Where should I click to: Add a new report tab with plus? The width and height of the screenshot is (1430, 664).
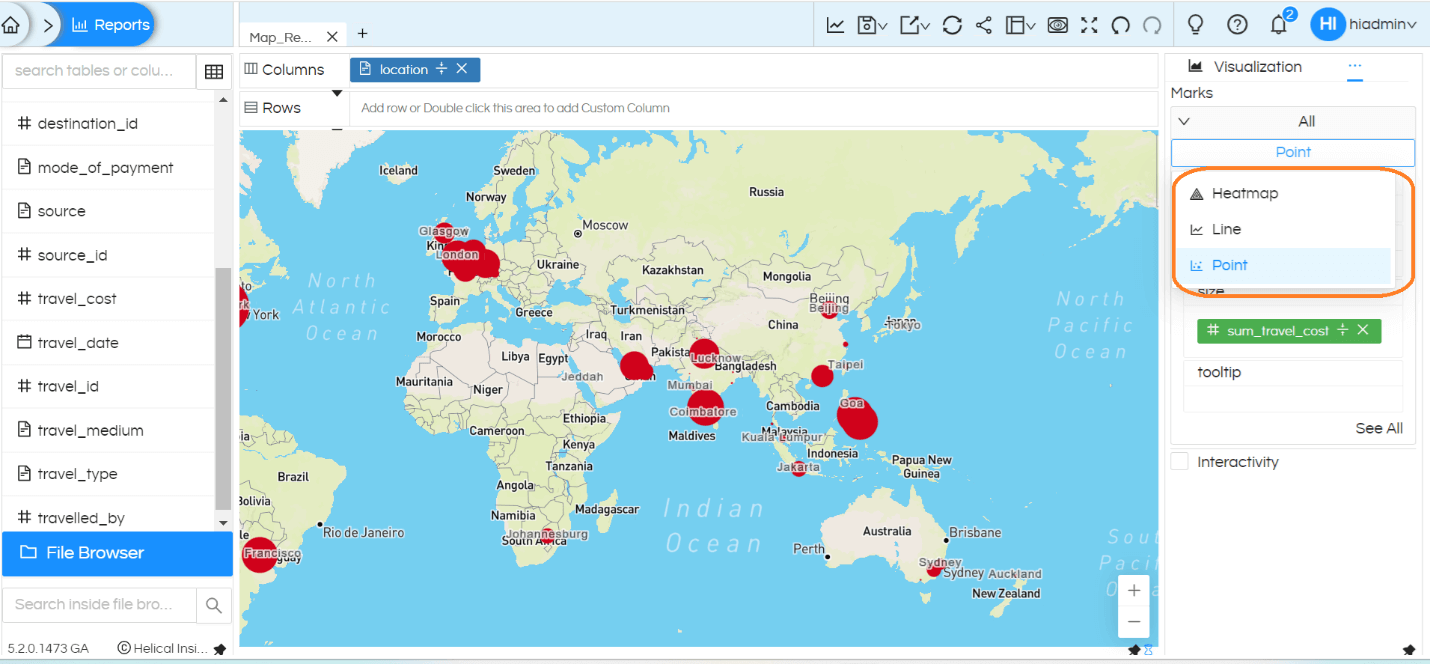tap(362, 34)
